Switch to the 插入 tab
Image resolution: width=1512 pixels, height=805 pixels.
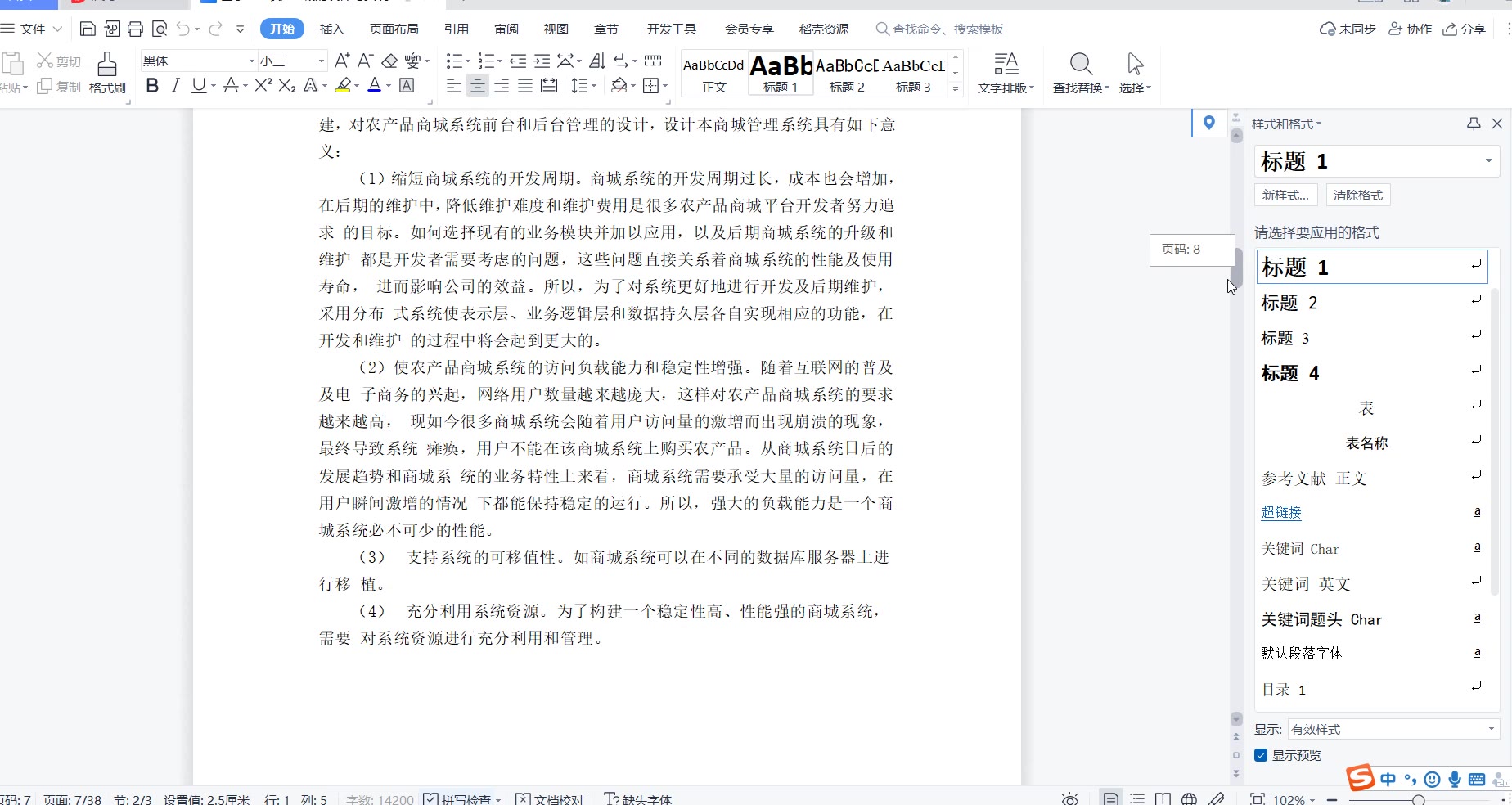pyautogui.click(x=331, y=29)
